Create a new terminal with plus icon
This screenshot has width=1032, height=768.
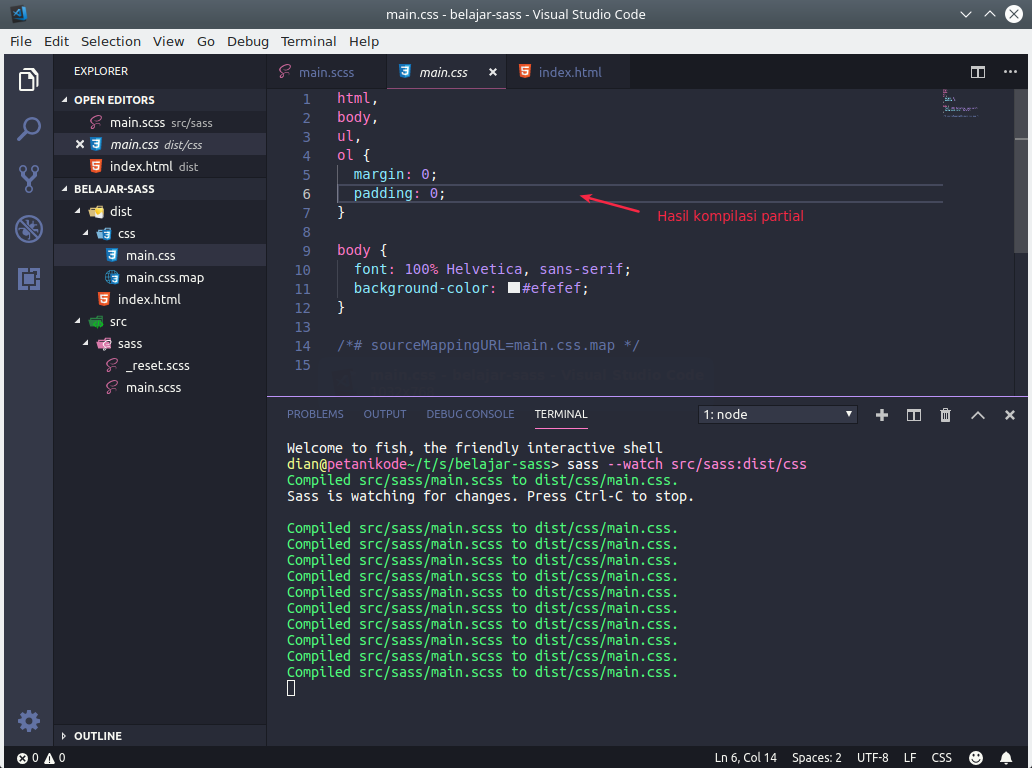pos(882,415)
